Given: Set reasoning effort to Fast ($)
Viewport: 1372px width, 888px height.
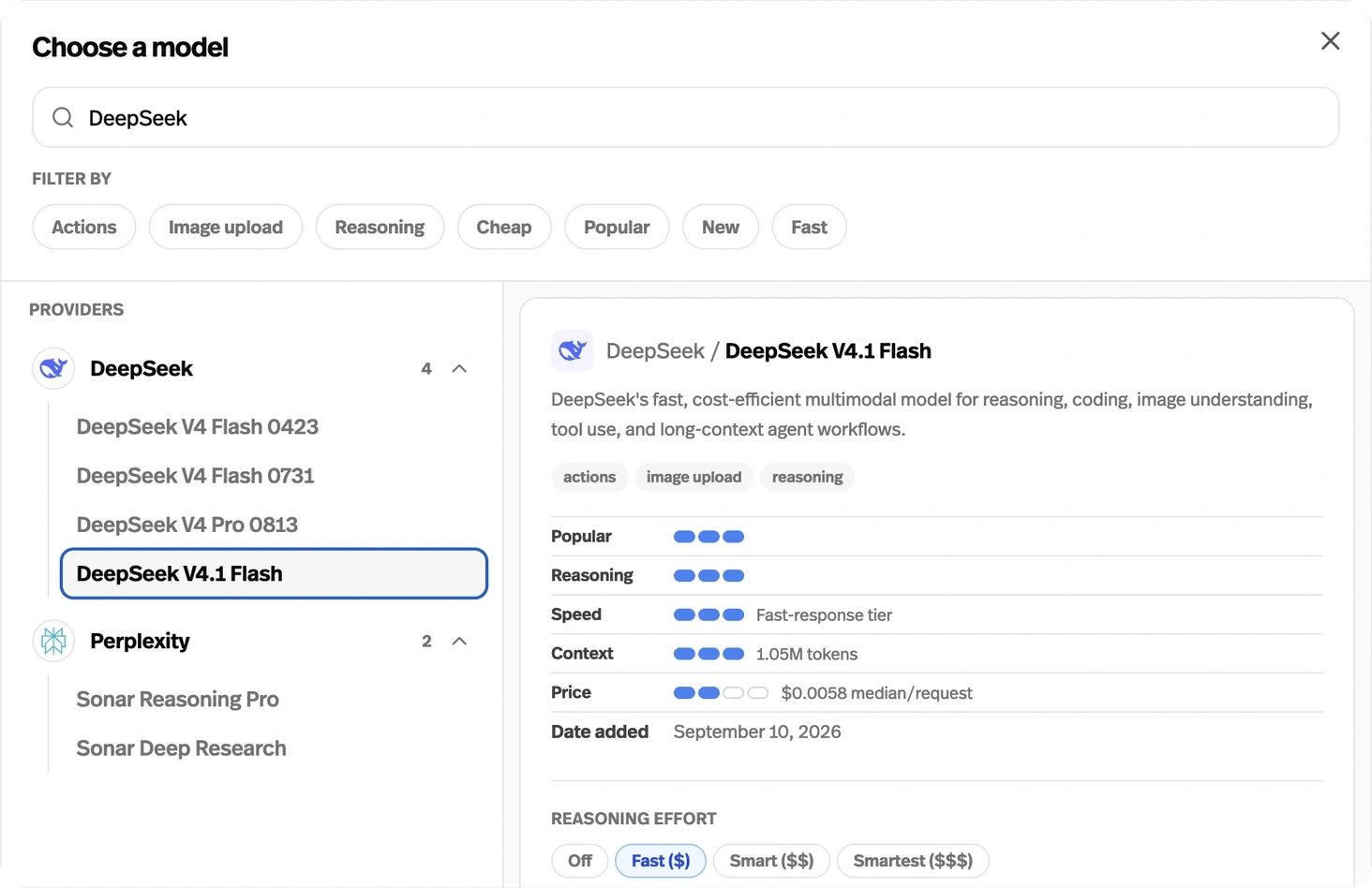Looking at the screenshot, I should (661, 861).
